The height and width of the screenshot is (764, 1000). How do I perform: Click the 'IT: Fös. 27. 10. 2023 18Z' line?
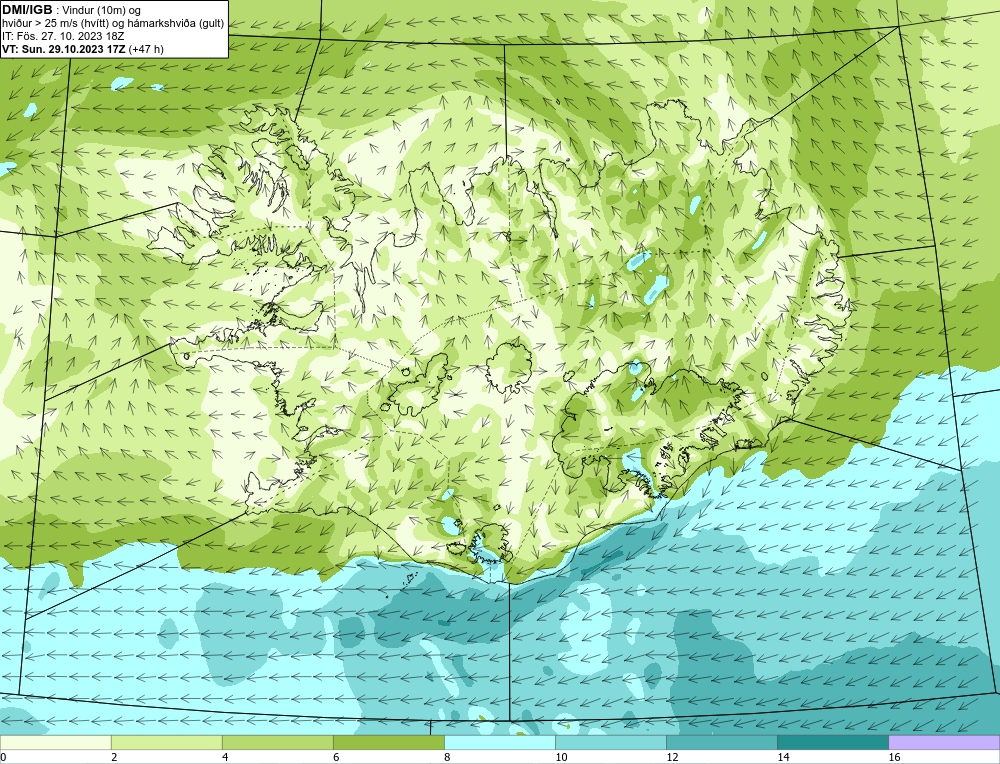(x=63, y=36)
